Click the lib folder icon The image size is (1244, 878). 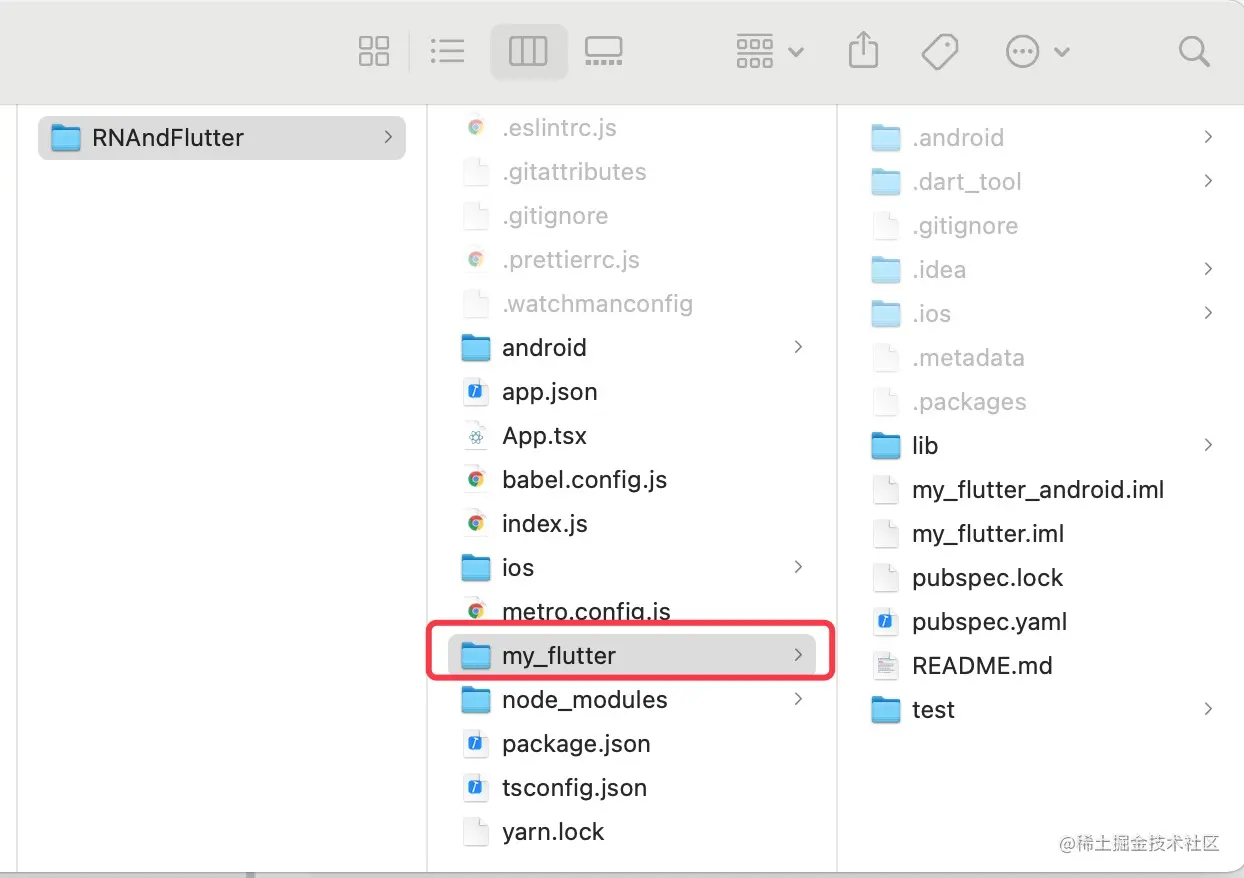[x=886, y=446]
